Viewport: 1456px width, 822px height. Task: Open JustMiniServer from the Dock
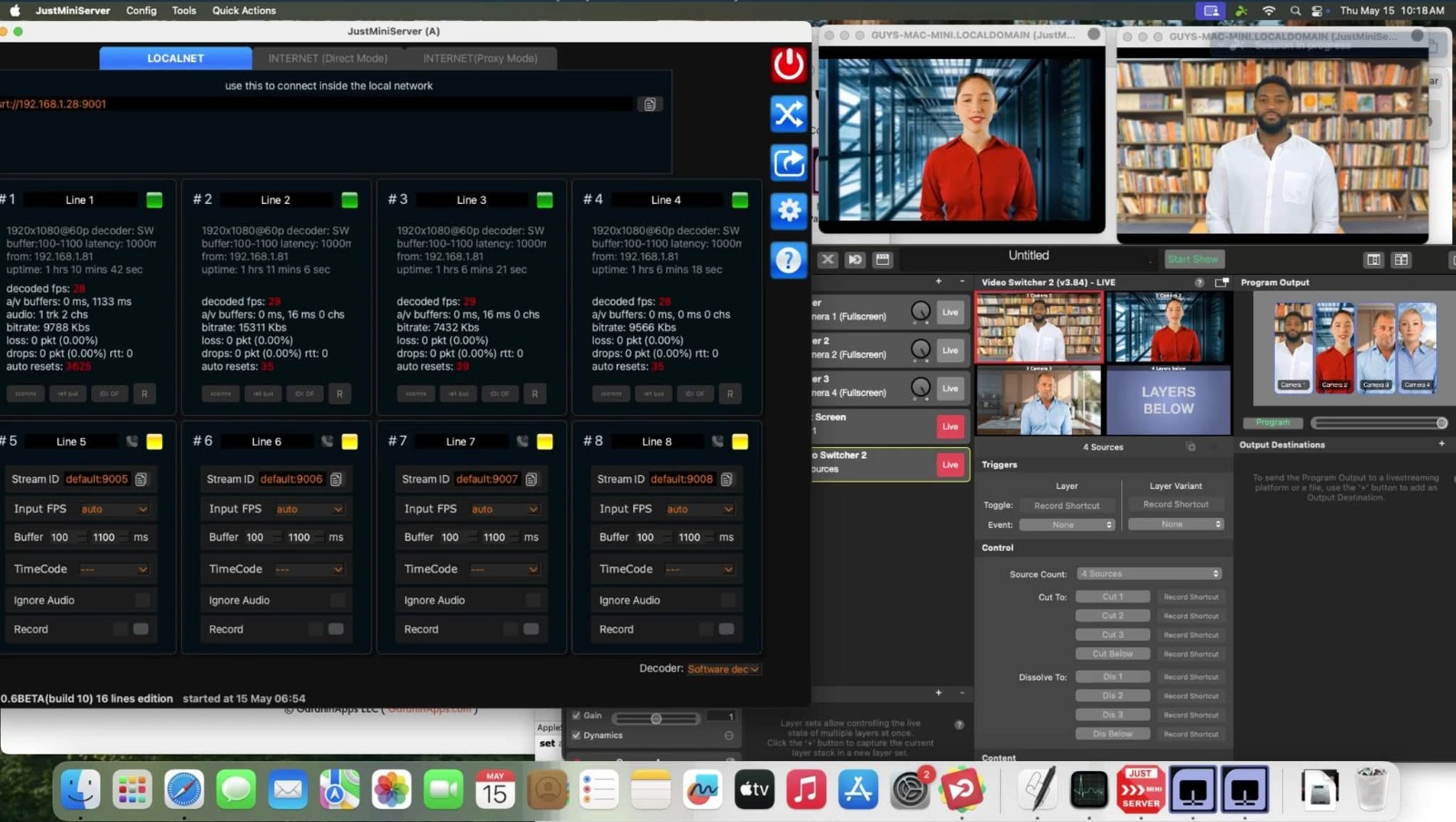coord(1141,788)
